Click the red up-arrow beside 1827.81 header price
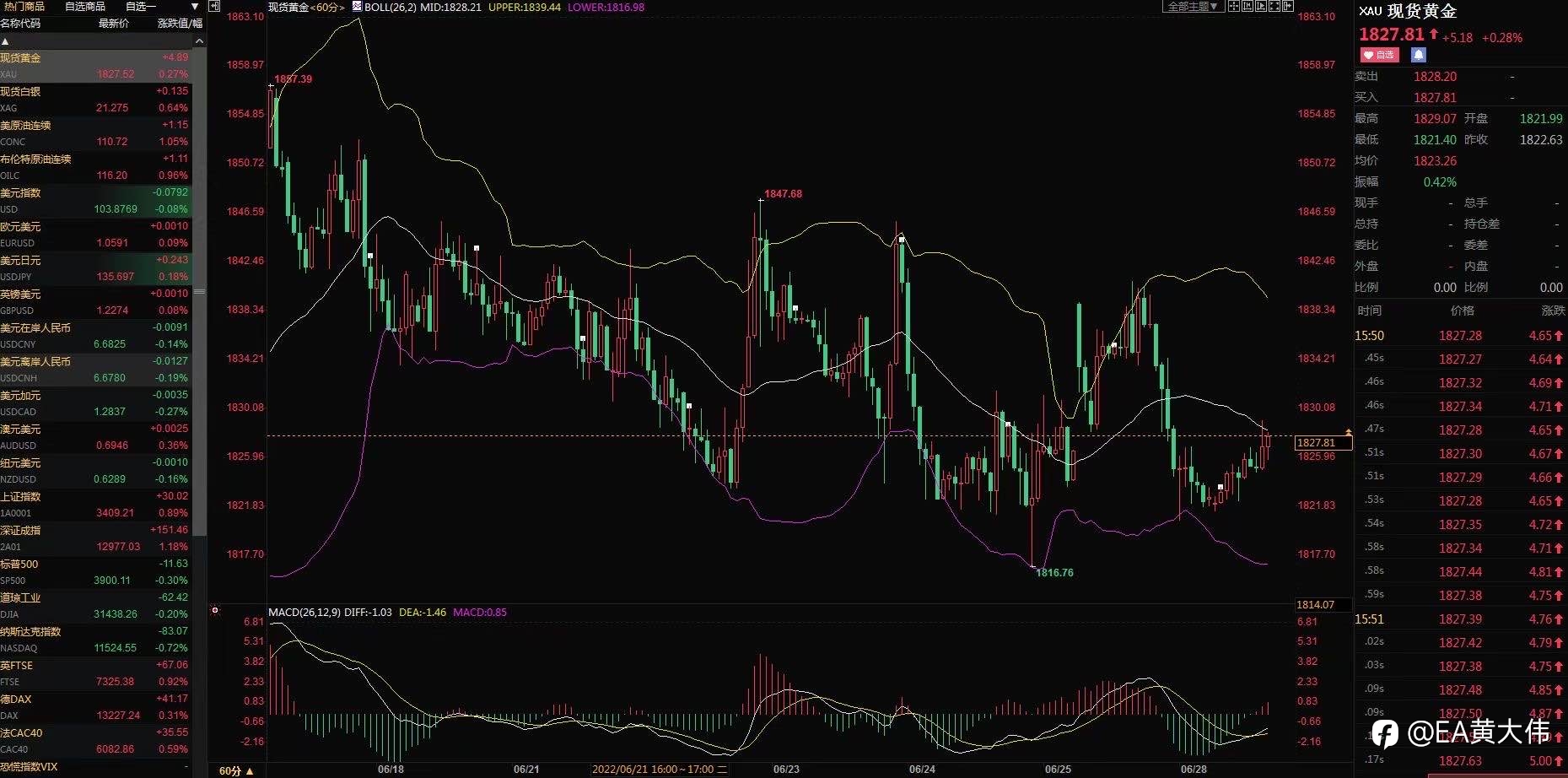Image resolution: width=1568 pixels, height=778 pixels. point(1433,35)
